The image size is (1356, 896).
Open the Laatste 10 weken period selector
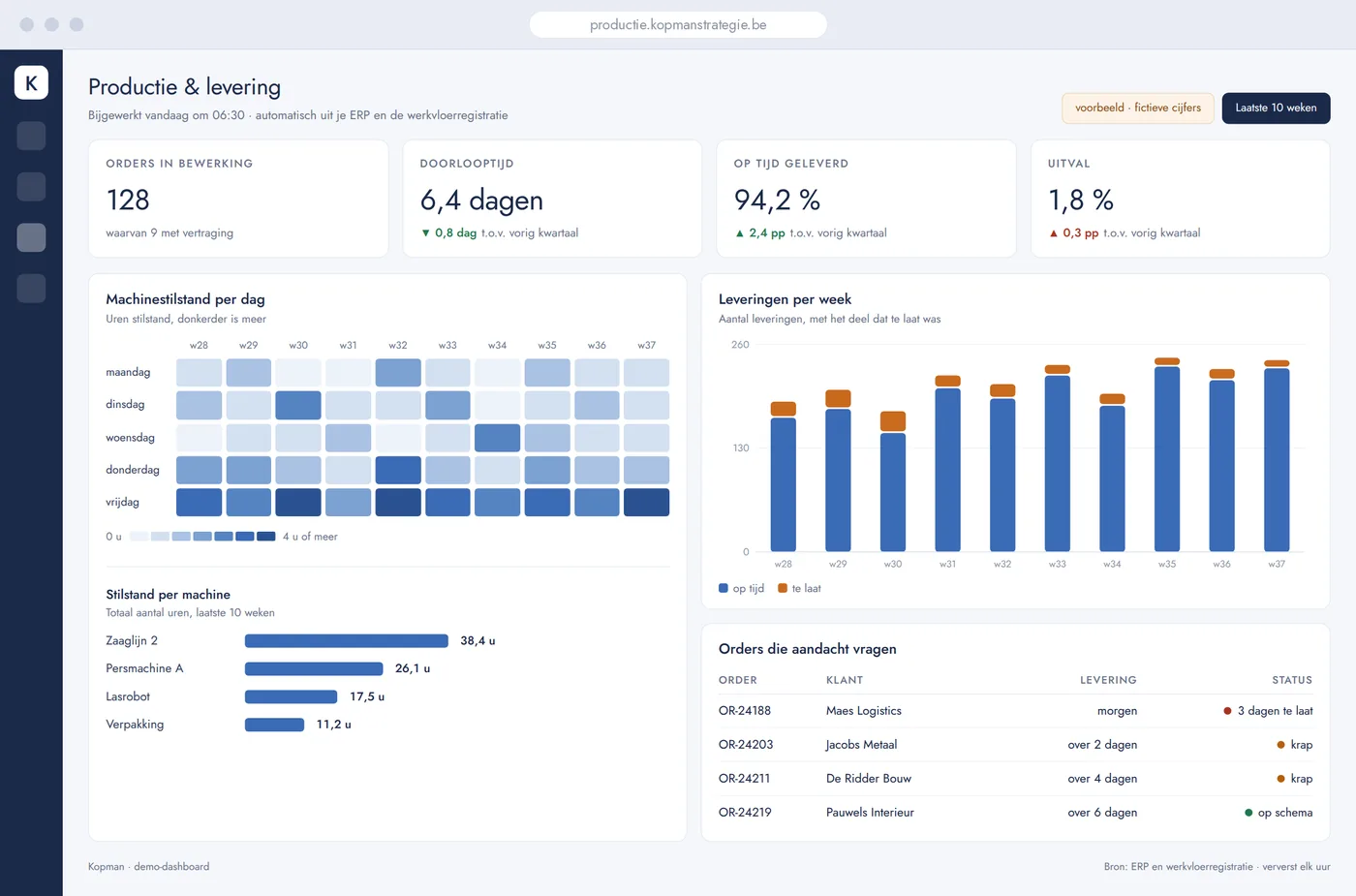coord(1276,108)
